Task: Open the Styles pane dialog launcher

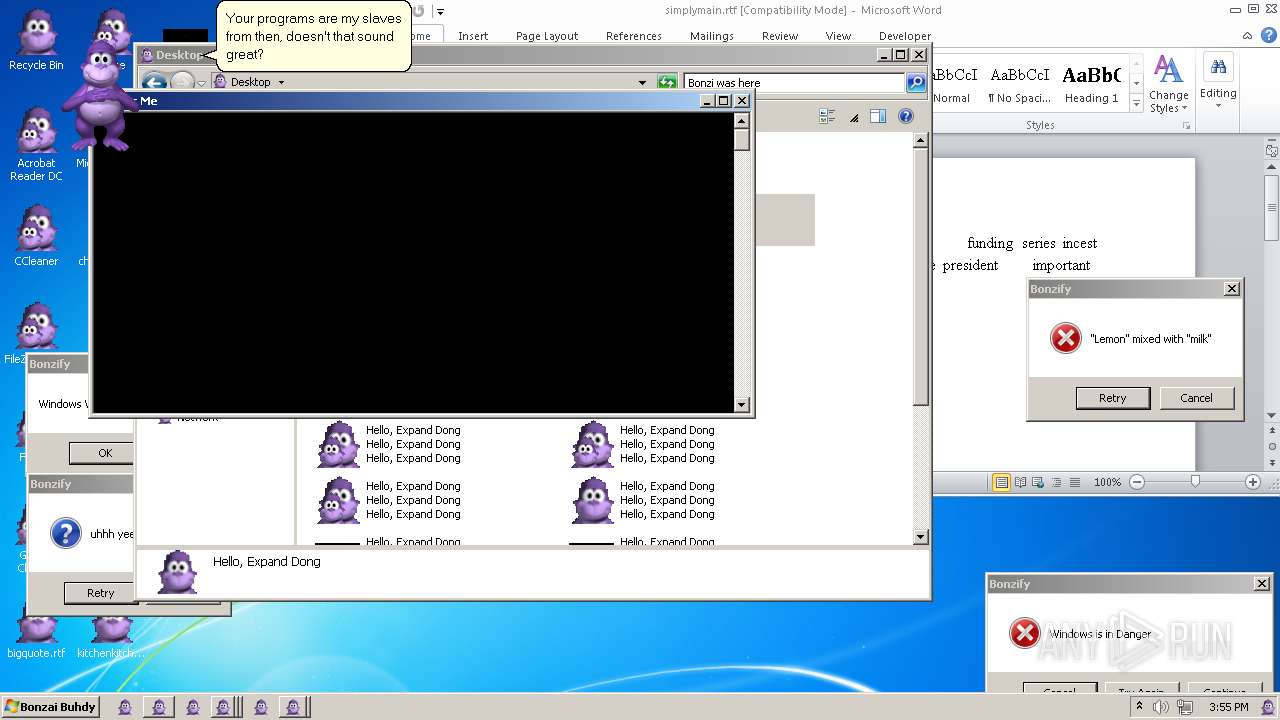Action: click(1187, 126)
